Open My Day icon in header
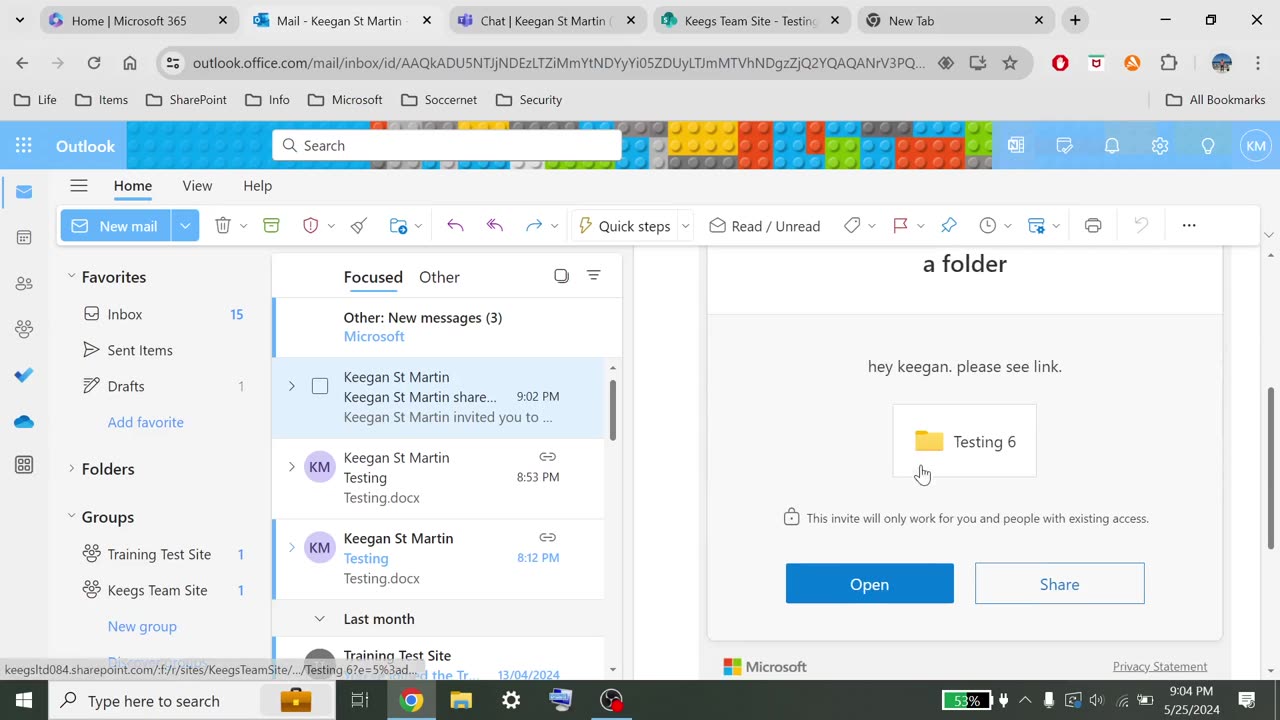1280x720 pixels. pyautogui.click(x=1064, y=146)
